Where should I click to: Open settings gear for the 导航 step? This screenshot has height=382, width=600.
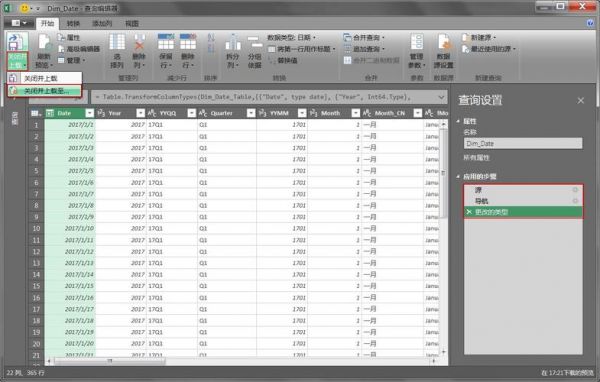pyautogui.click(x=575, y=201)
